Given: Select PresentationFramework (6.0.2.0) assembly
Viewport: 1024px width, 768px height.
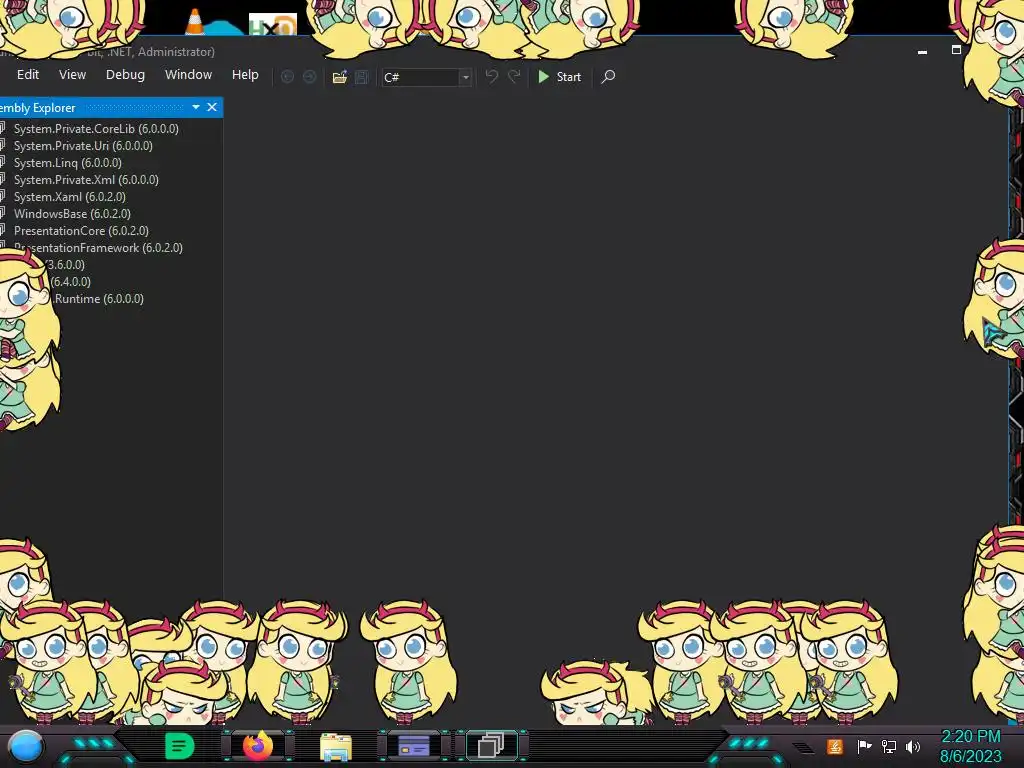Looking at the screenshot, I should (x=98, y=248).
